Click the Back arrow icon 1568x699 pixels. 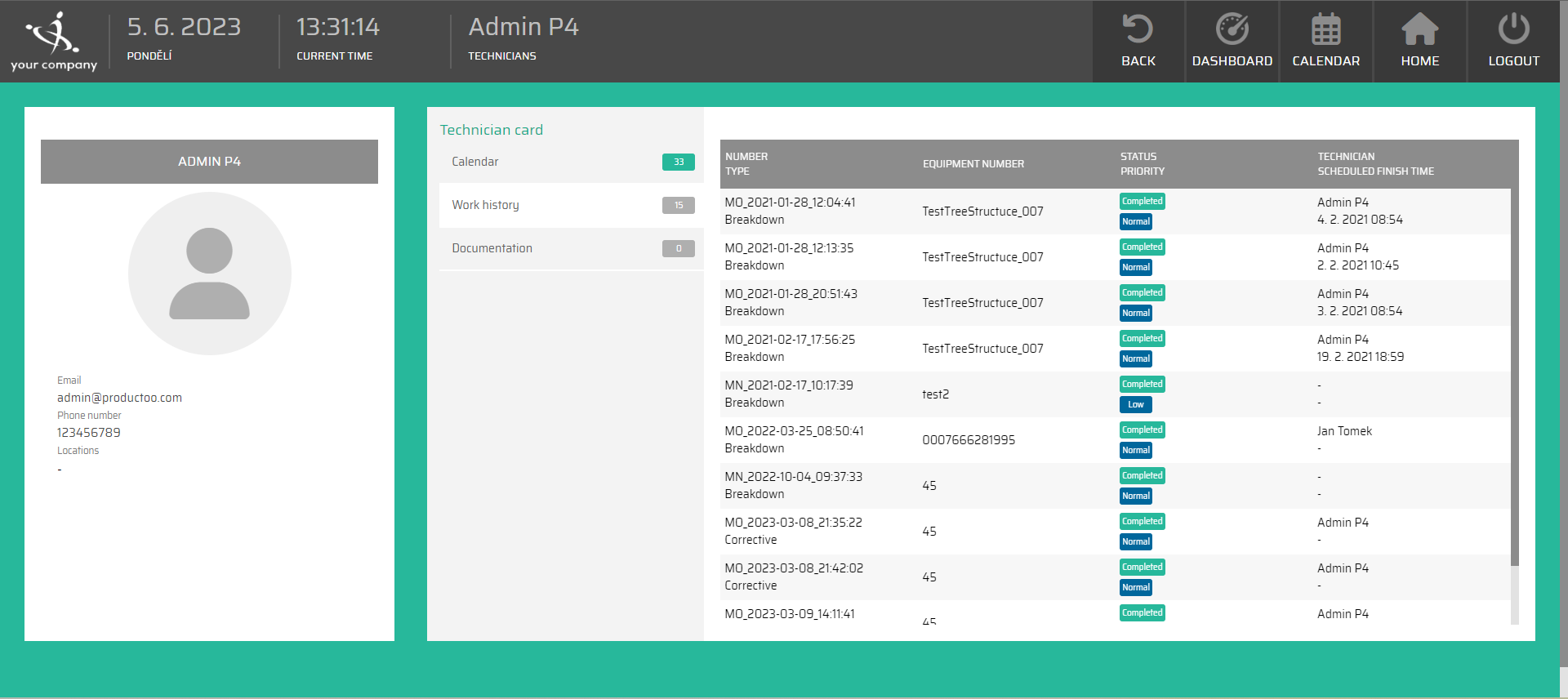click(1138, 30)
